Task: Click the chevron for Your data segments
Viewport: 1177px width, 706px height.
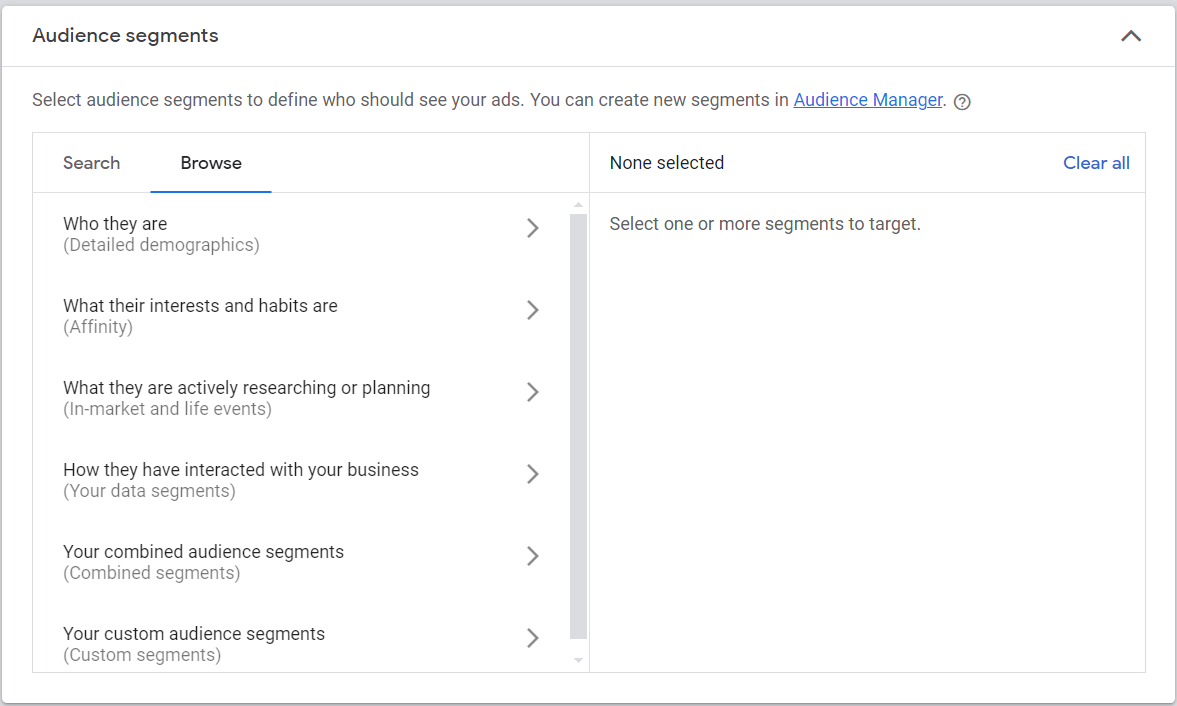Action: (533, 474)
